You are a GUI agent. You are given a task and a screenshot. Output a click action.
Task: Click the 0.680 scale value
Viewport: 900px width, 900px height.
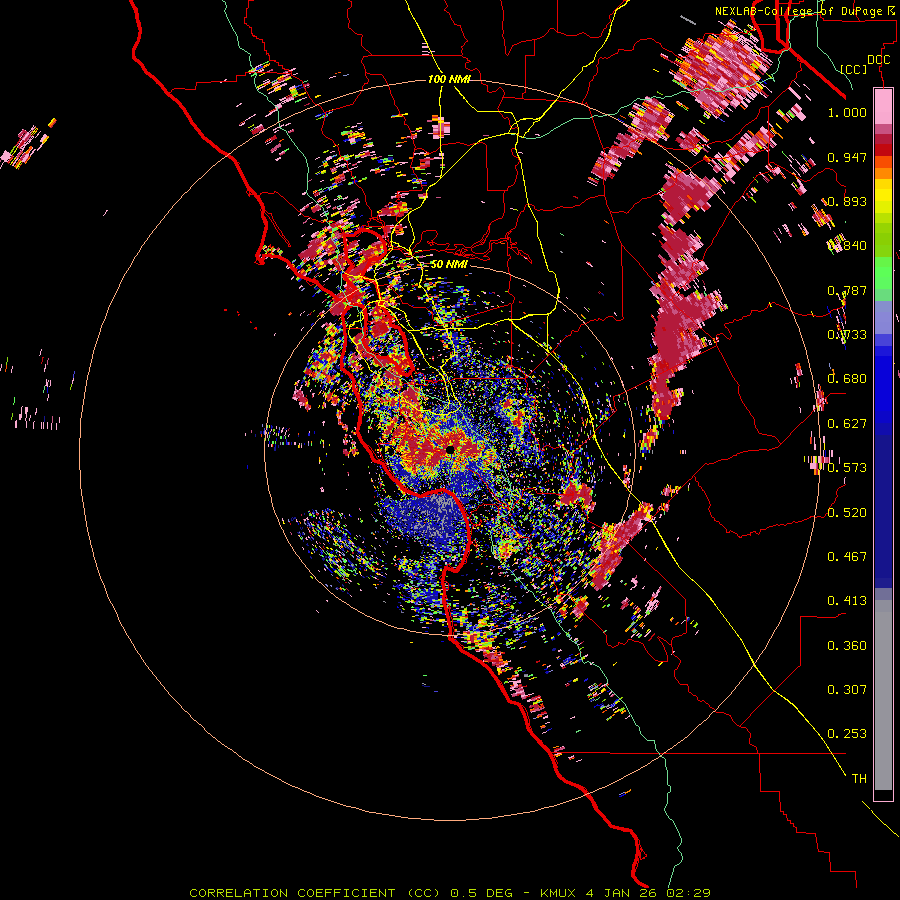point(847,379)
